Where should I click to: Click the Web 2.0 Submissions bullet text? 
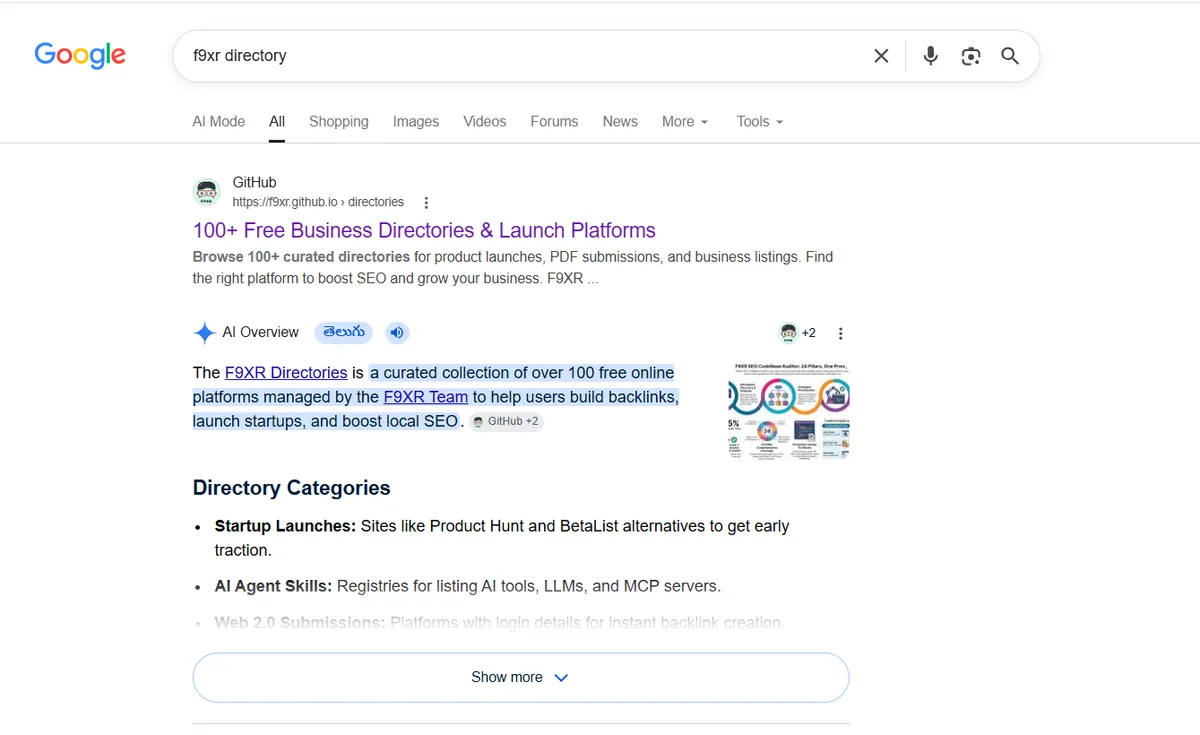[x=499, y=622]
